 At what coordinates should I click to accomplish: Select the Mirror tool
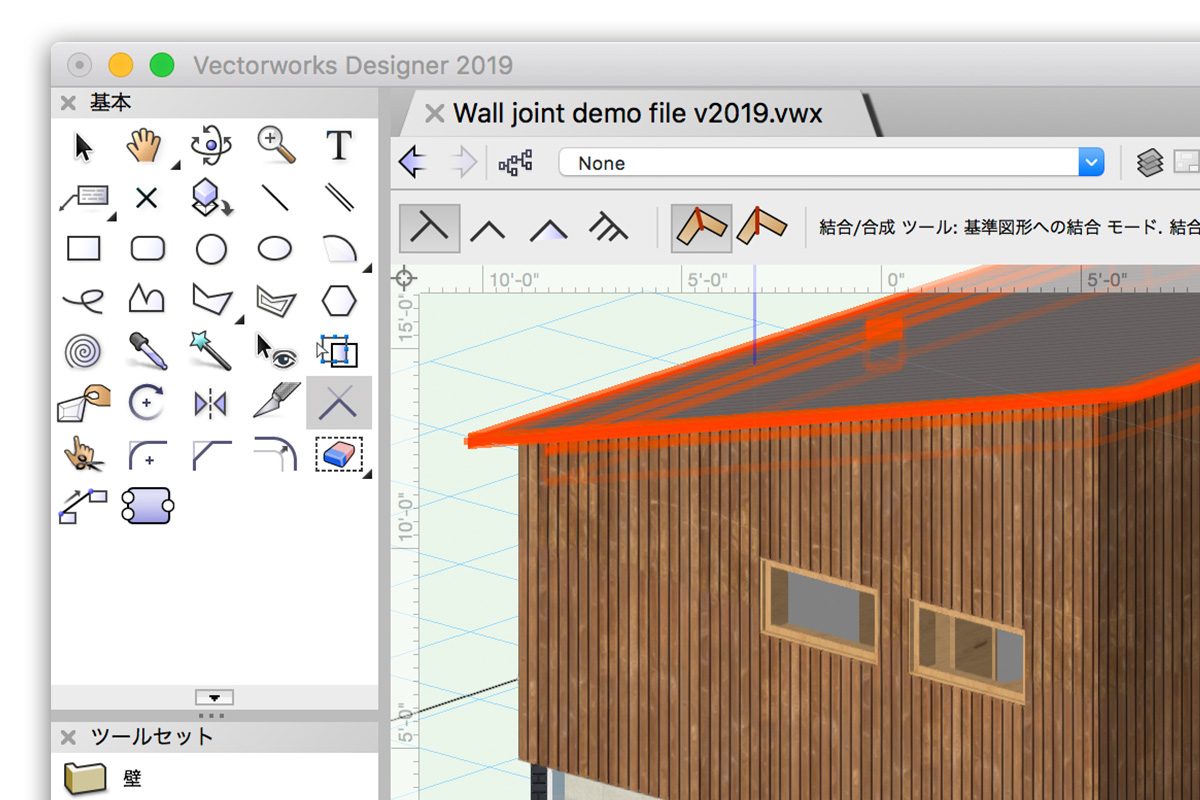click(x=211, y=403)
